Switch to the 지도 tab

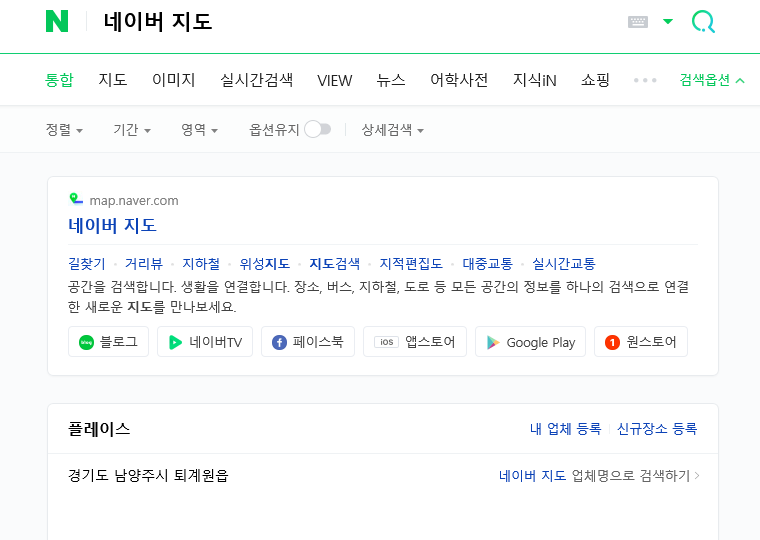(113, 79)
